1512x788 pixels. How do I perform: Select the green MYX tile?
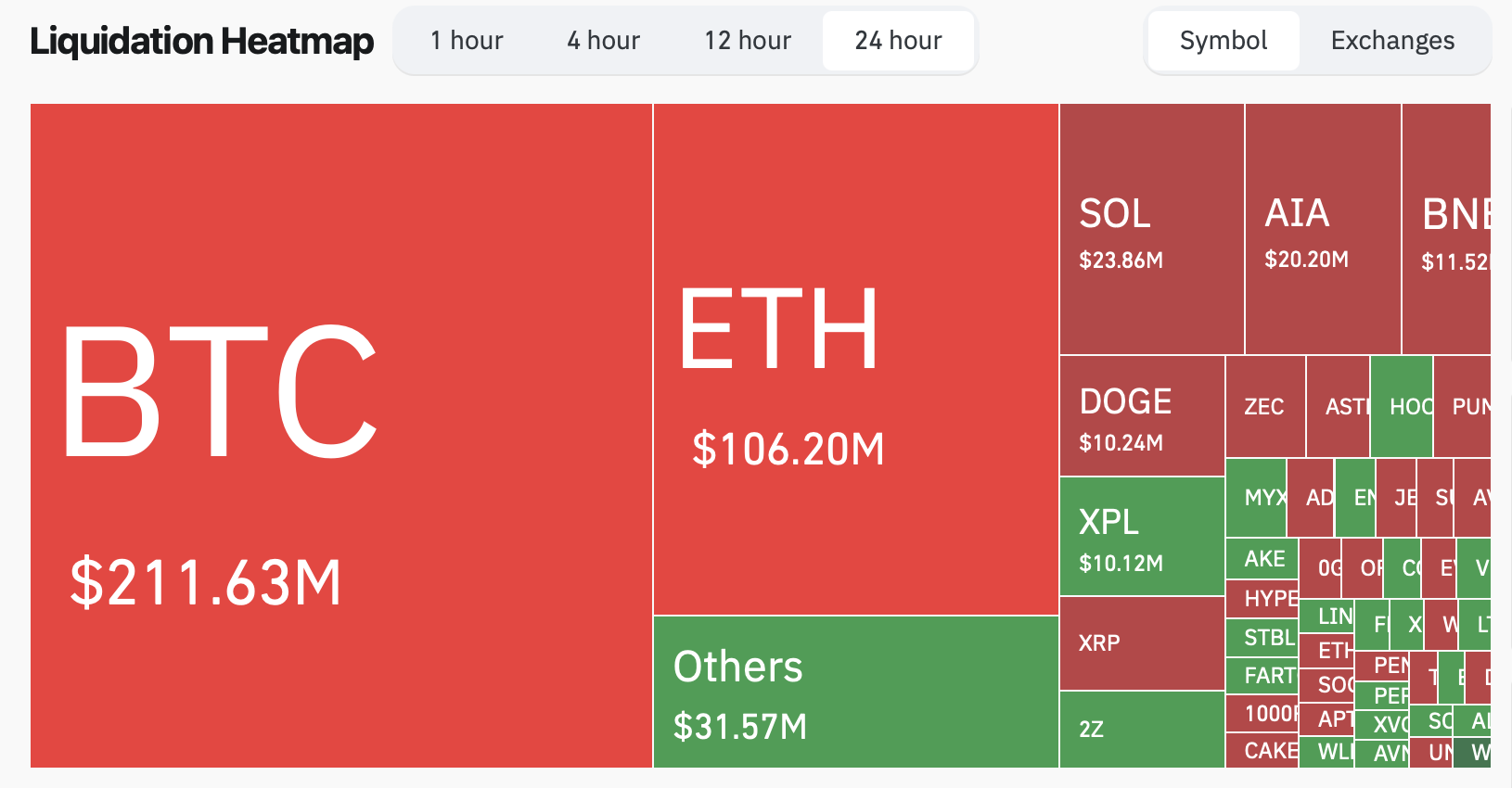(1256, 498)
